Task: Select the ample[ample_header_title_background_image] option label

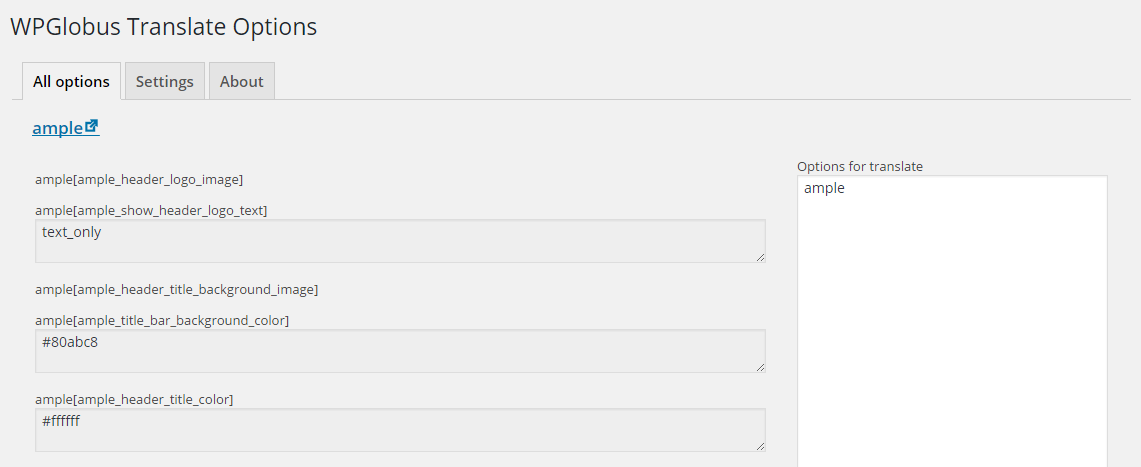Action: point(176,290)
